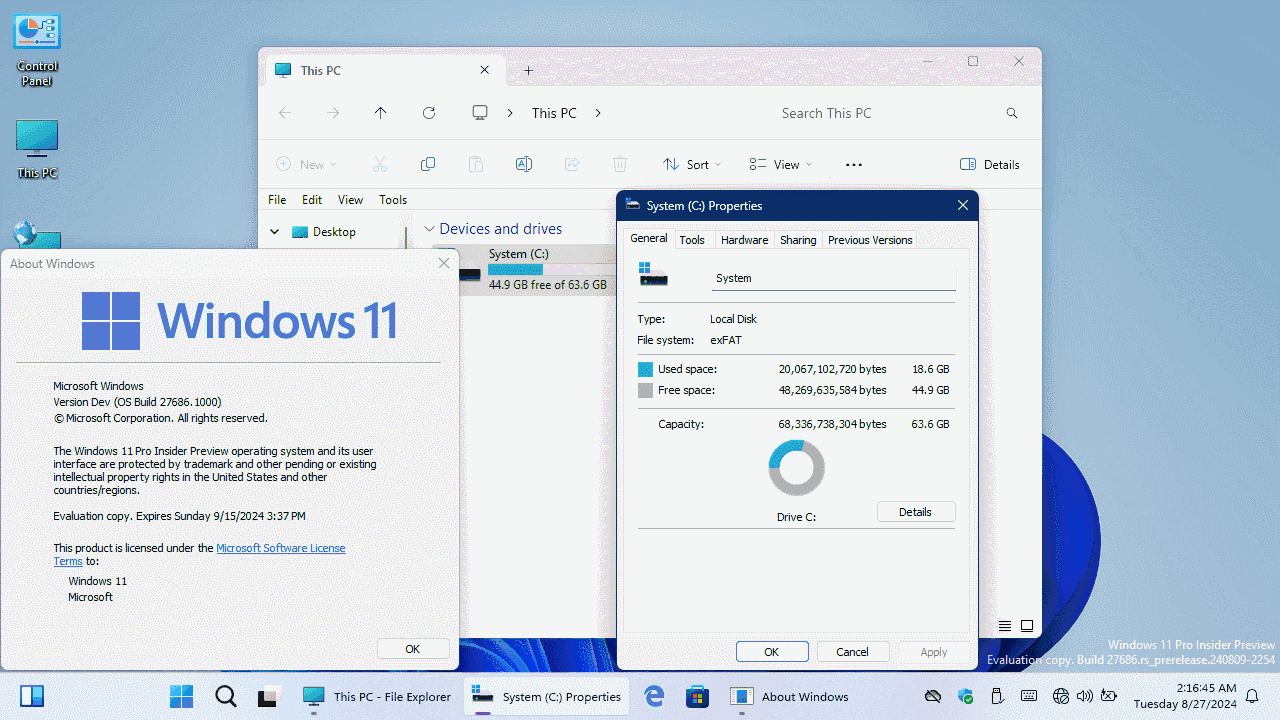Launch Microsoft Edge from the taskbar
This screenshot has width=1280, height=720.
[654, 696]
